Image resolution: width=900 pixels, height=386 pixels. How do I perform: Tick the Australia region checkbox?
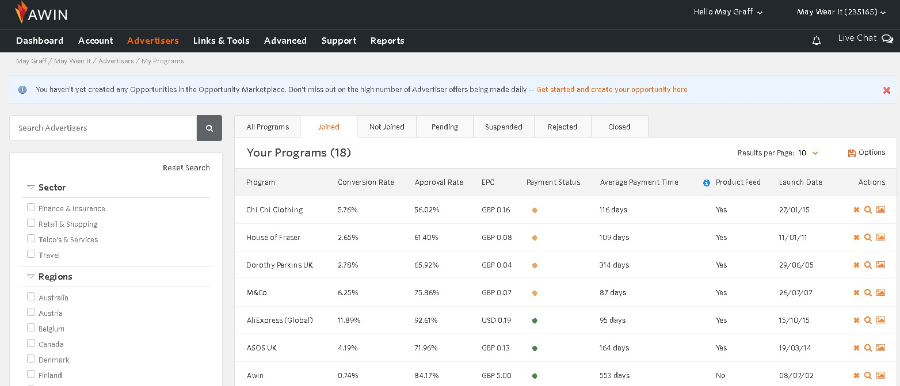pyautogui.click(x=31, y=296)
